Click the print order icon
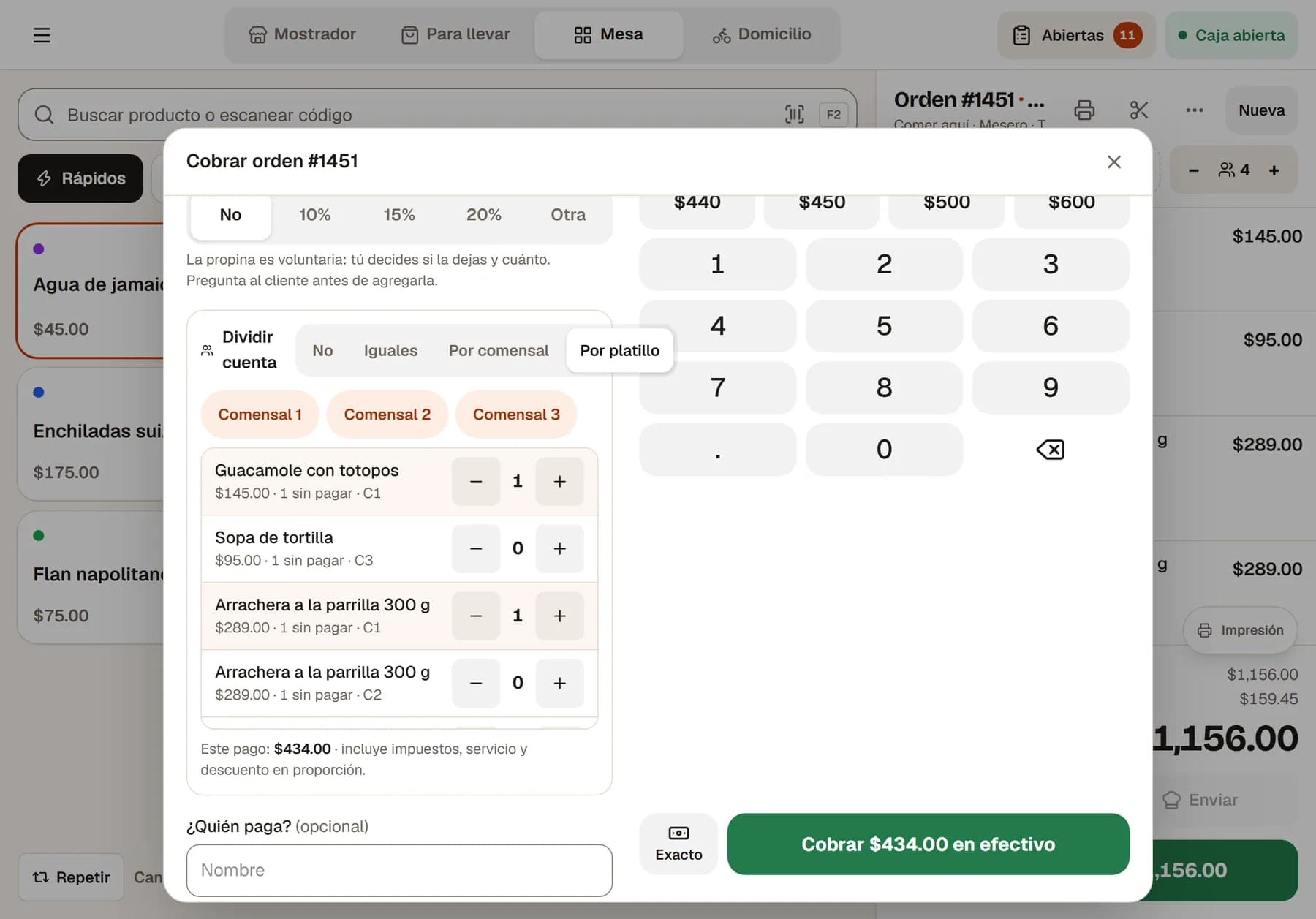This screenshot has width=1316, height=919. (x=1084, y=110)
